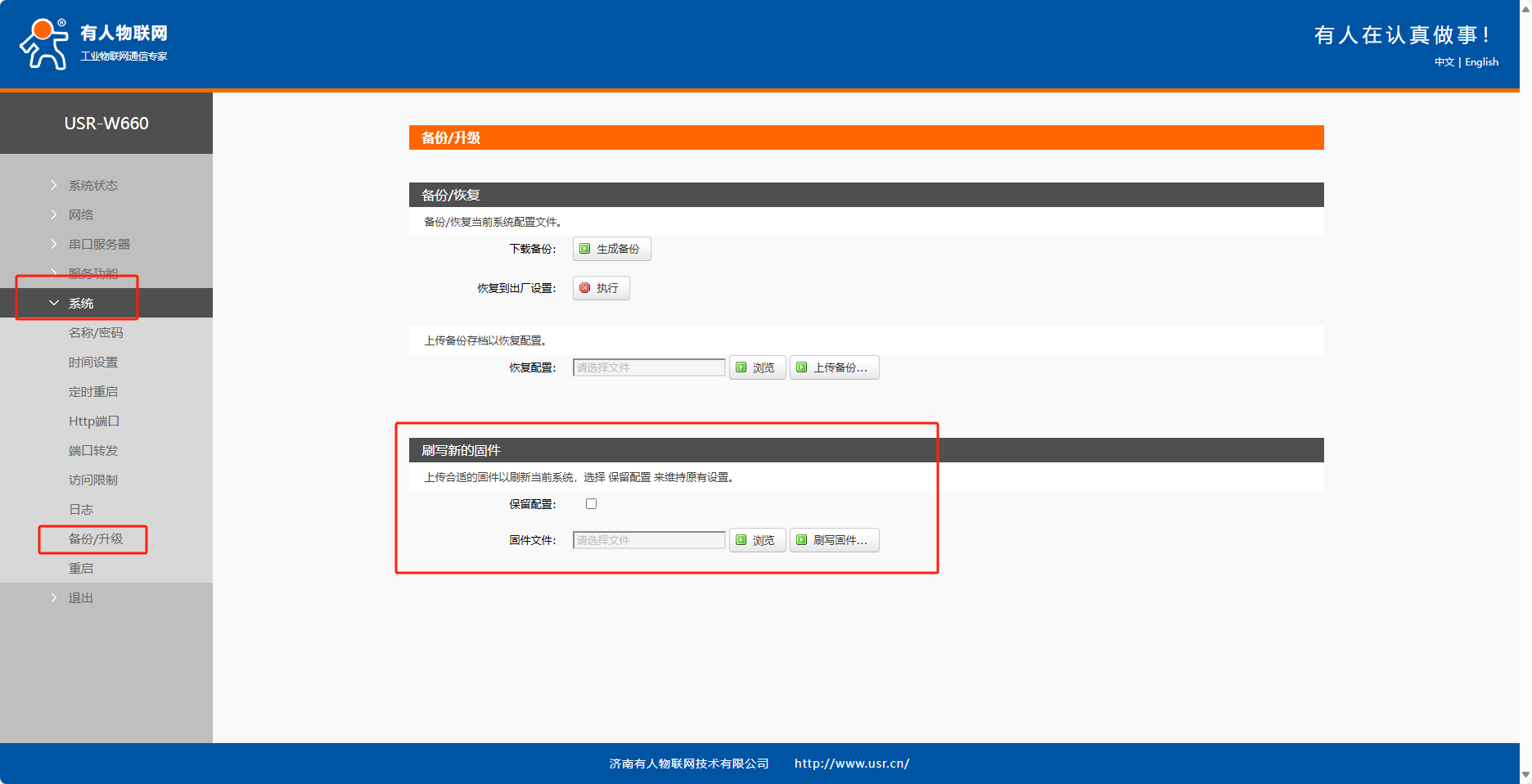
Task: Click the USR IoT logo icon
Action: coord(44,44)
